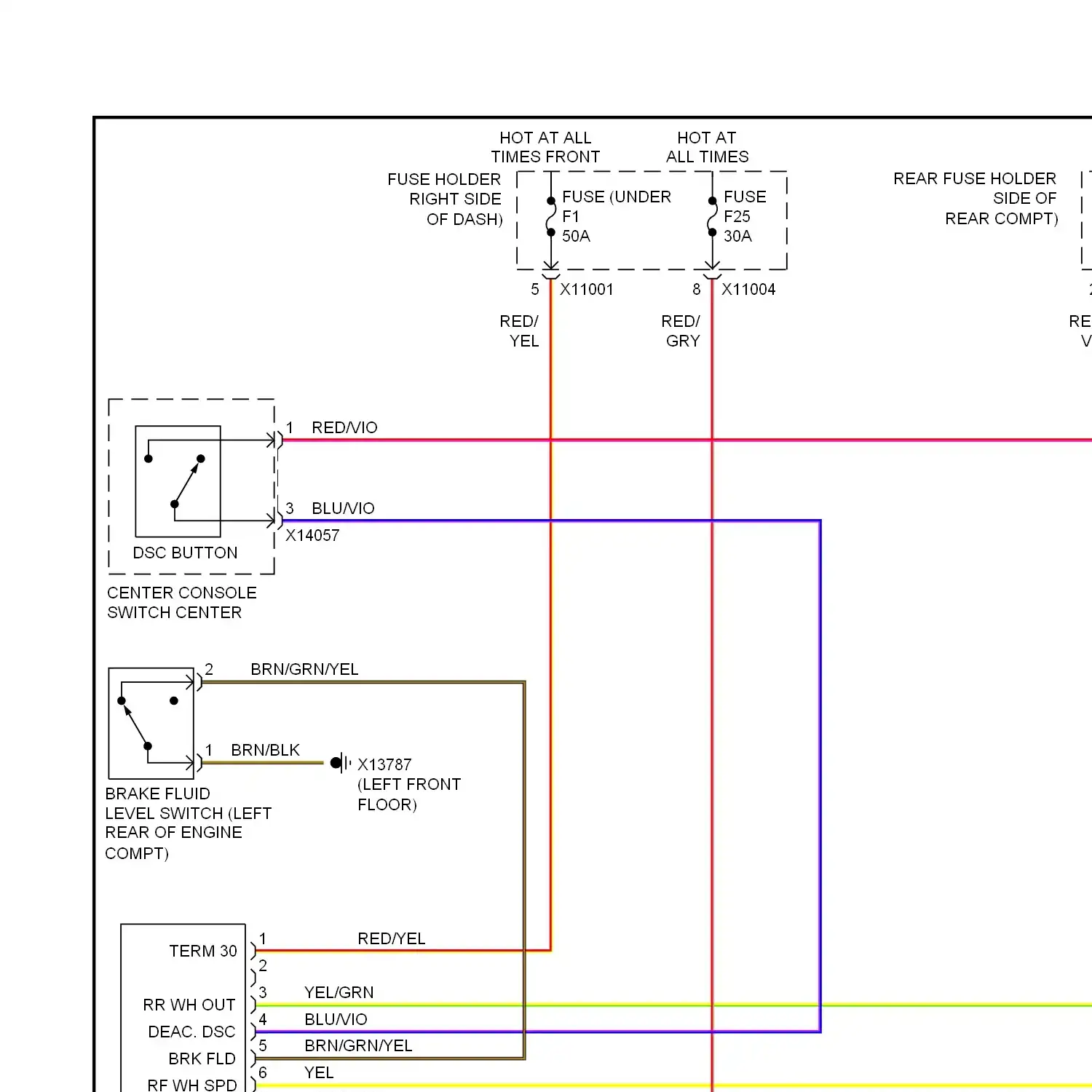
Task: Click the DSC BUTTON label
Action: pos(185,553)
